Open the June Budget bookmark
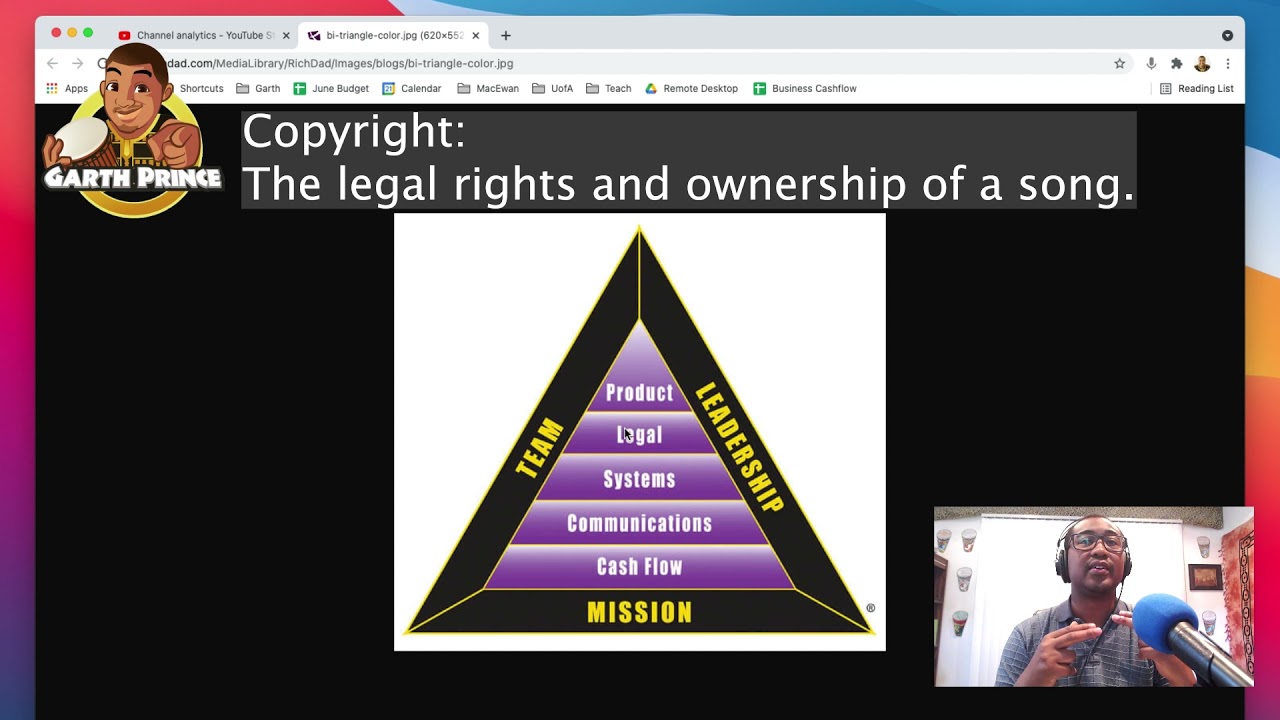 [331, 88]
